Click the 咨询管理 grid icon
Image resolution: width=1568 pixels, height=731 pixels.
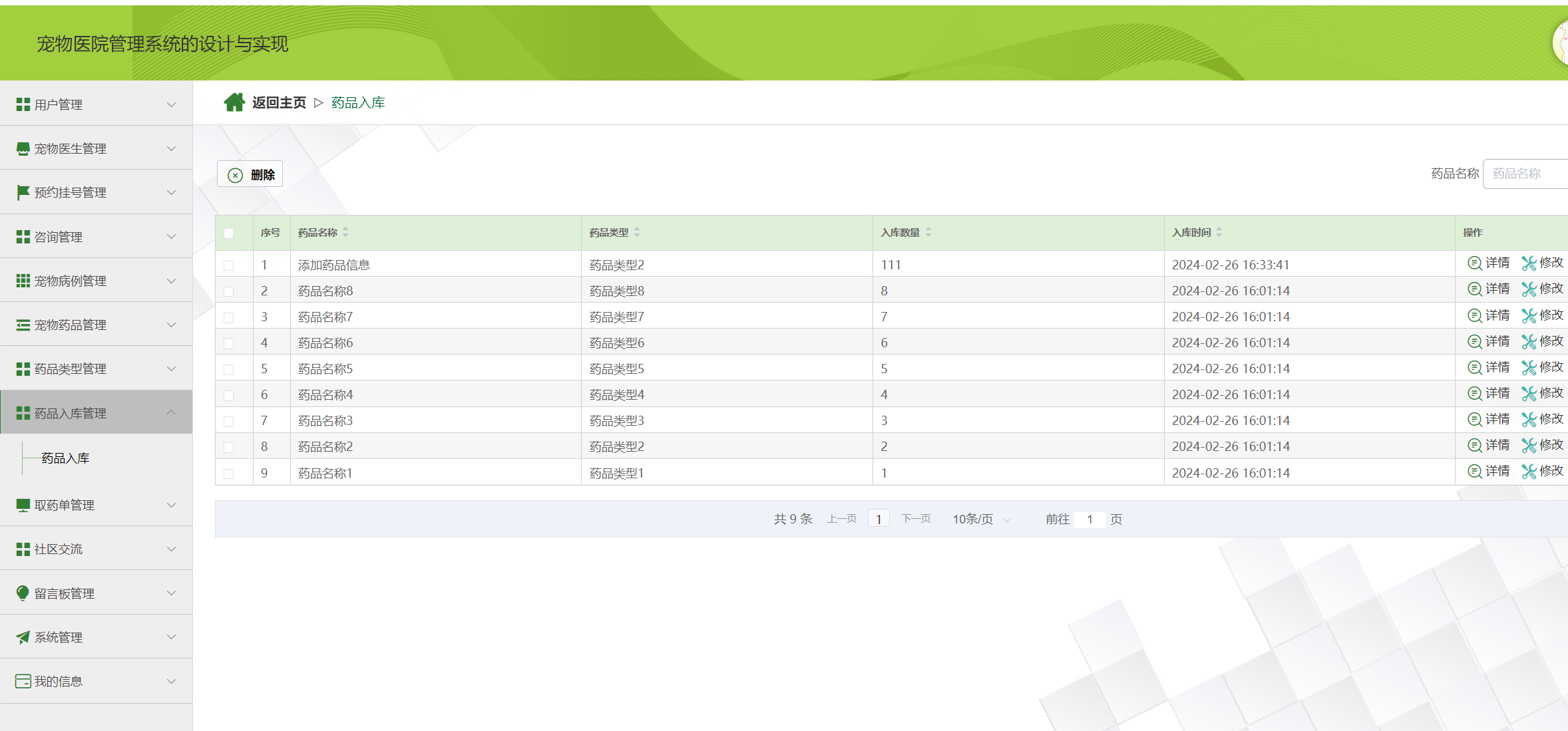pos(23,237)
